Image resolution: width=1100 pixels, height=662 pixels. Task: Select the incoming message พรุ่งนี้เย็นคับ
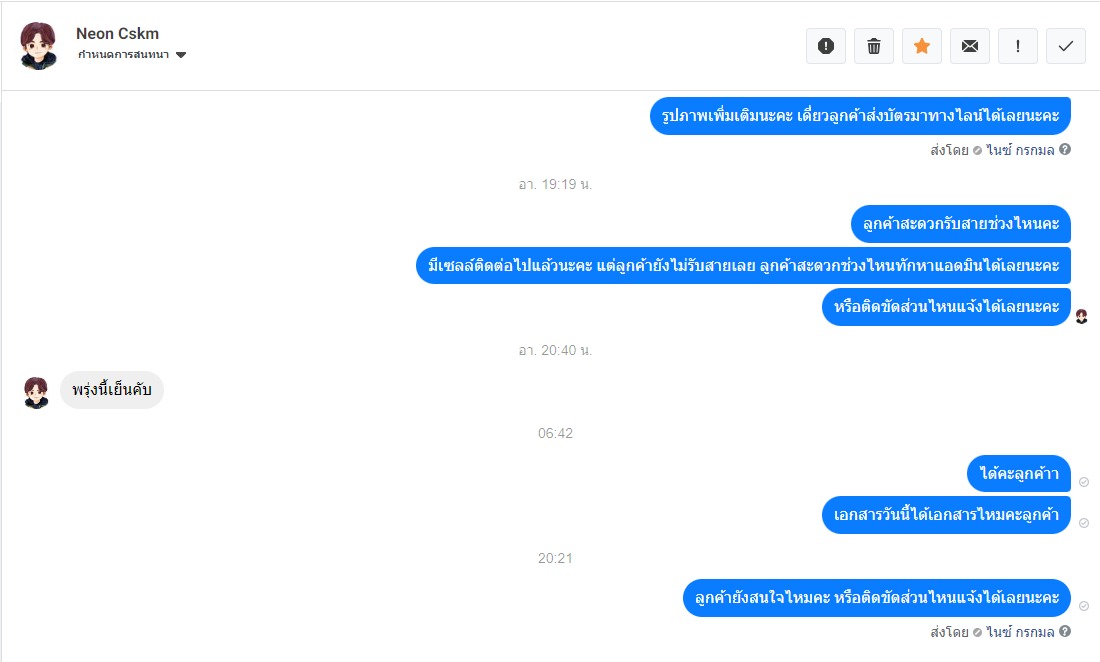(x=112, y=390)
